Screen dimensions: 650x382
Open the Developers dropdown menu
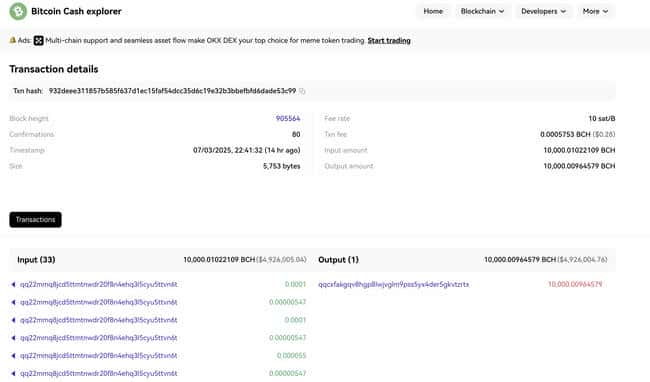(x=543, y=11)
